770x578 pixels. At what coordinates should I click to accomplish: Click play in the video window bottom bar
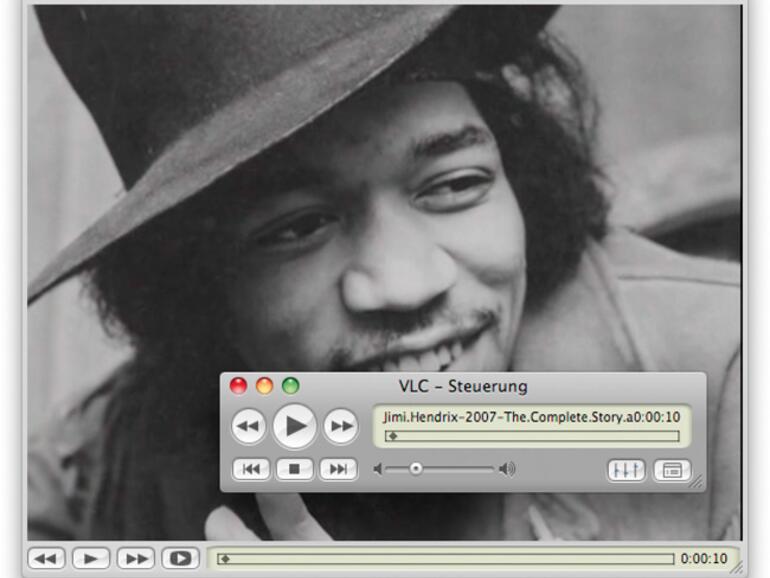pyautogui.click(x=91, y=558)
